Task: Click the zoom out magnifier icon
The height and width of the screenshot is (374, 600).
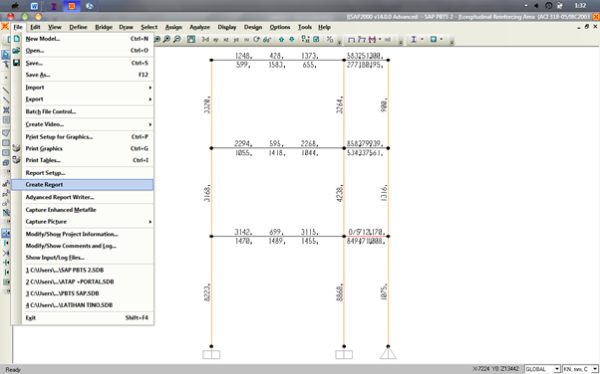Action: [x=177, y=39]
